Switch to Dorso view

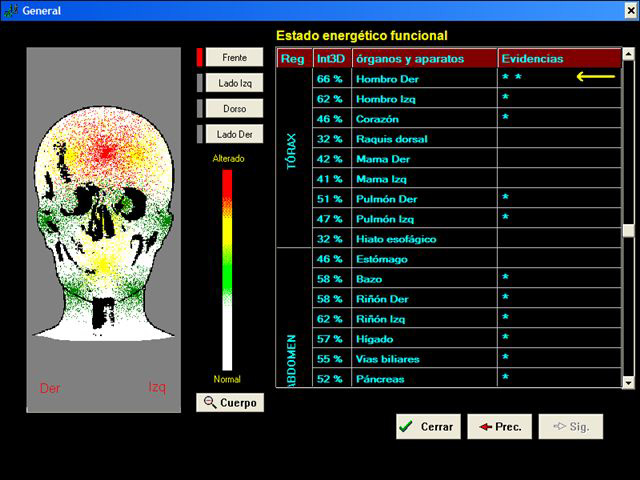234,108
